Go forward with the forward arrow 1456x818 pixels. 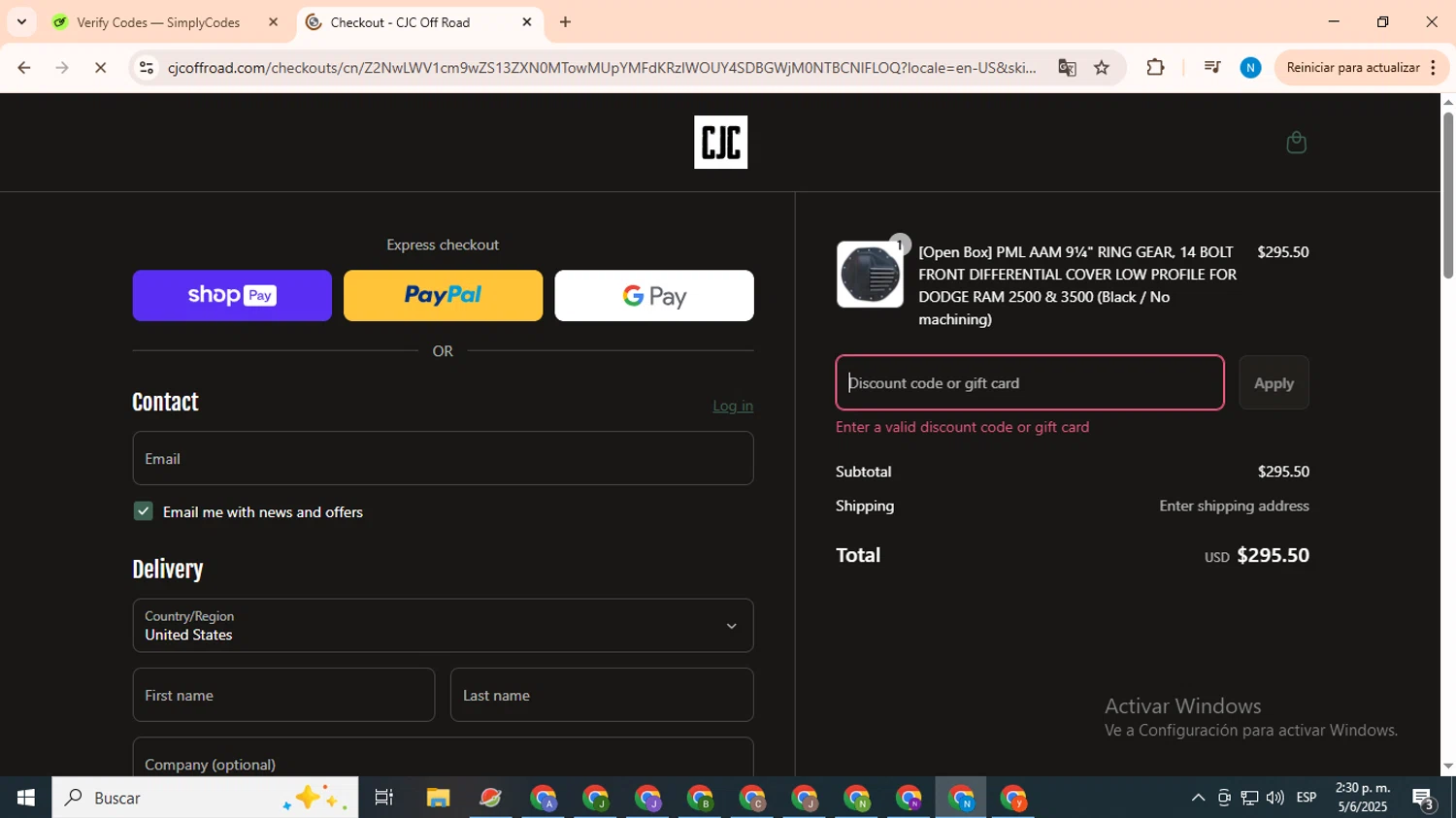tap(62, 68)
